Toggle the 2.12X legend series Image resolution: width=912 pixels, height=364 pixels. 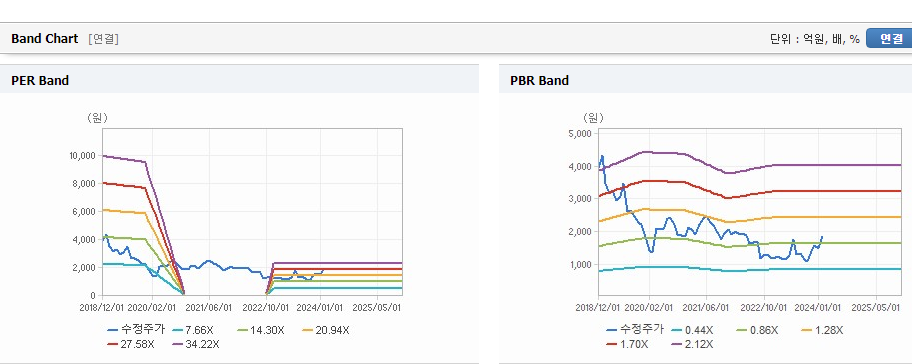(692, 344)
